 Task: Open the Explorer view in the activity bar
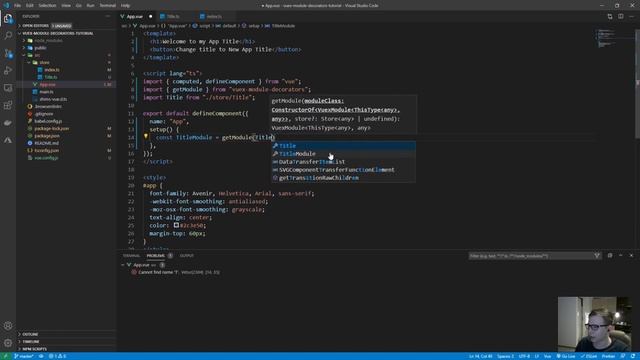[8, 19]
